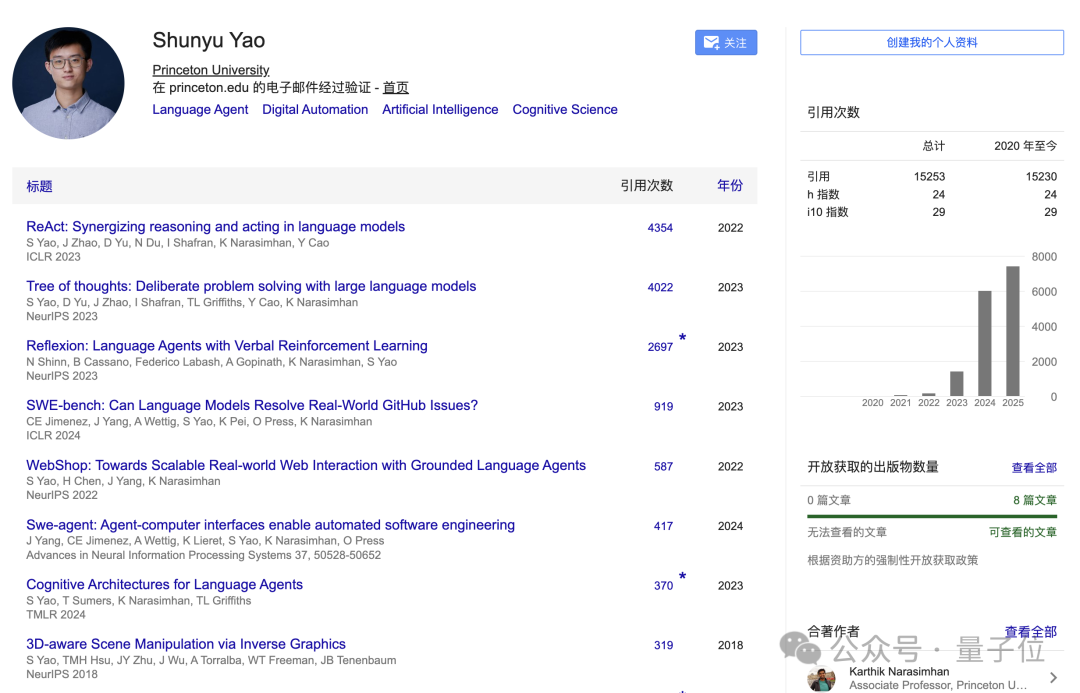Open the 8 articles (8 篇文章) available link
The width and height of the screenshot is (1080, 693).
click(x=1034, y=500)
